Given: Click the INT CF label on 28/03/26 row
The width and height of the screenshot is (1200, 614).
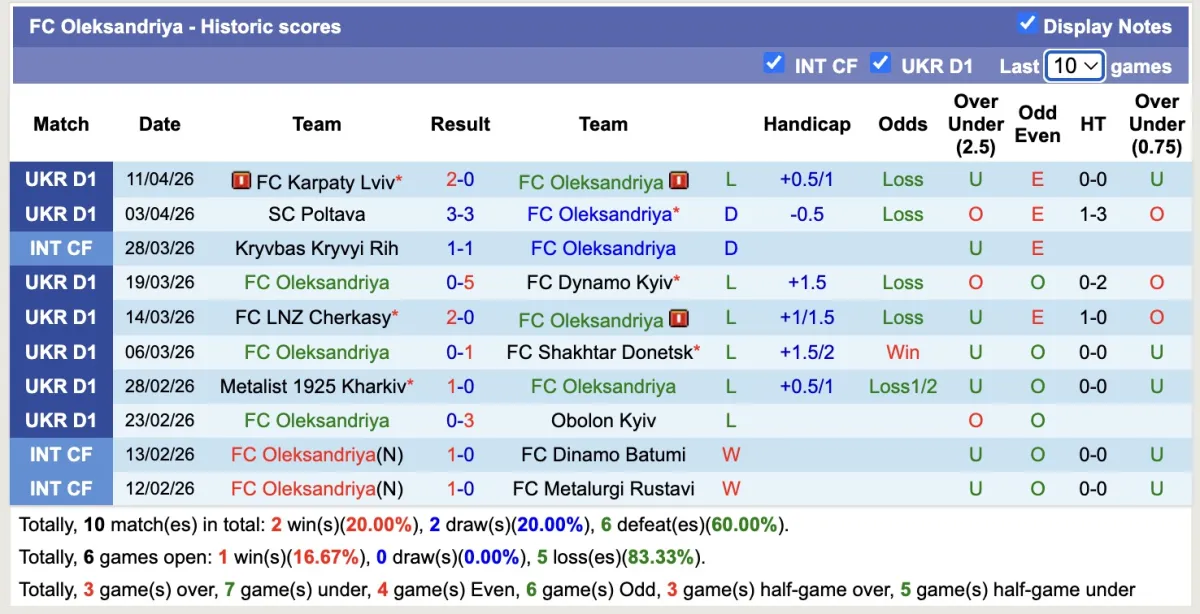Looking at the screenshot, I should point(61,249).
